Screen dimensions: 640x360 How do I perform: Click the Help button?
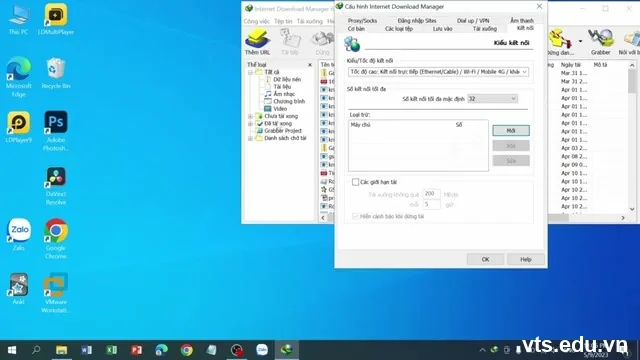tap(526, 259)
